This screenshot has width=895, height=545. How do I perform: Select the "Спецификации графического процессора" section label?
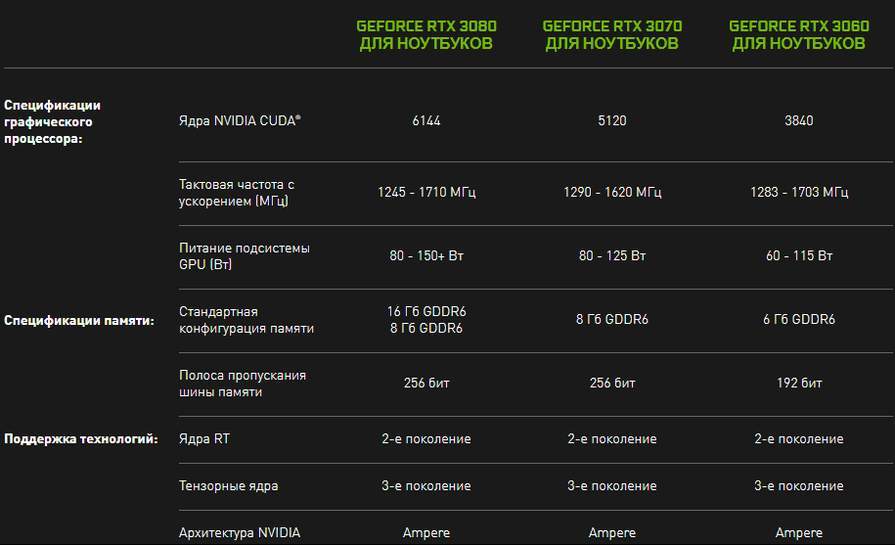(53, 122)
